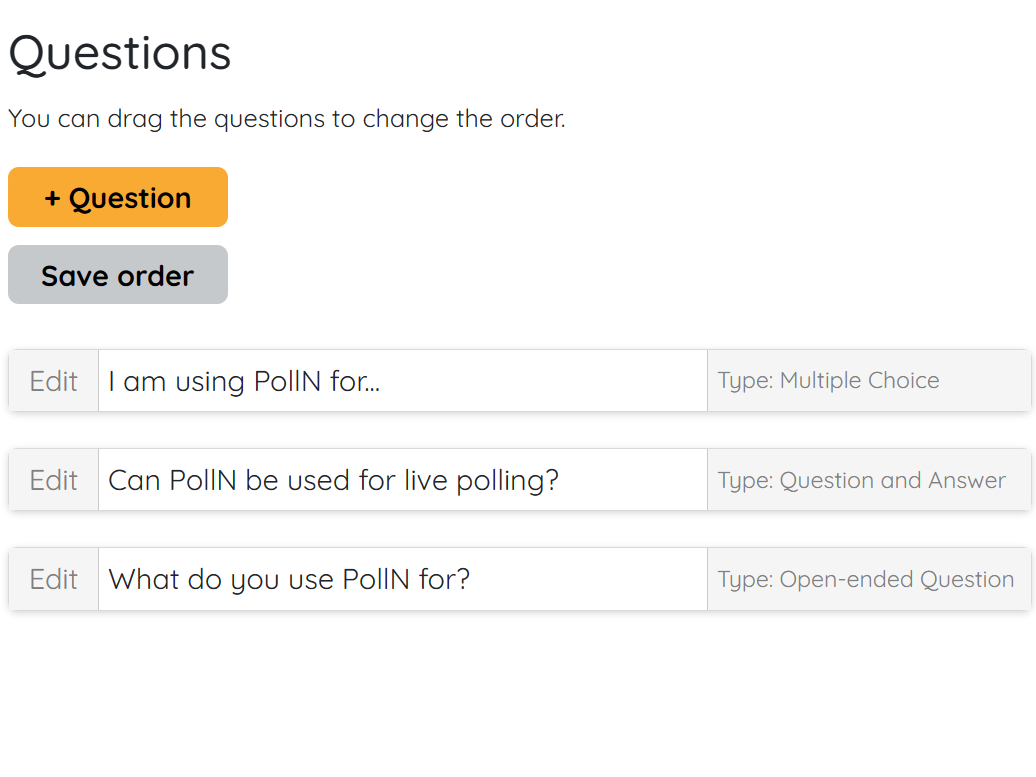Edit the "What do you use PollN for?" question
The width and height of the screenshot is (1036, 777).
[53, 579]
